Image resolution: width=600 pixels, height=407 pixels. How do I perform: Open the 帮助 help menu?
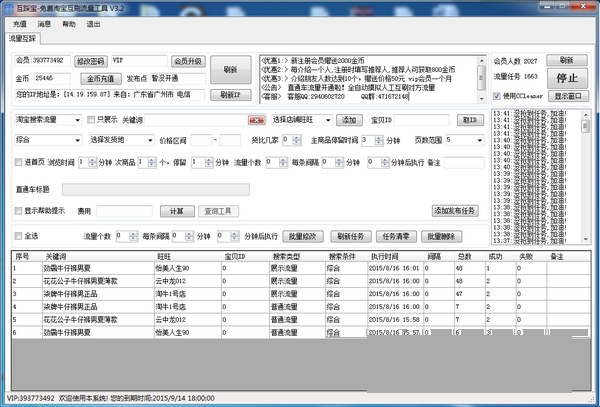tap(68, 22)
